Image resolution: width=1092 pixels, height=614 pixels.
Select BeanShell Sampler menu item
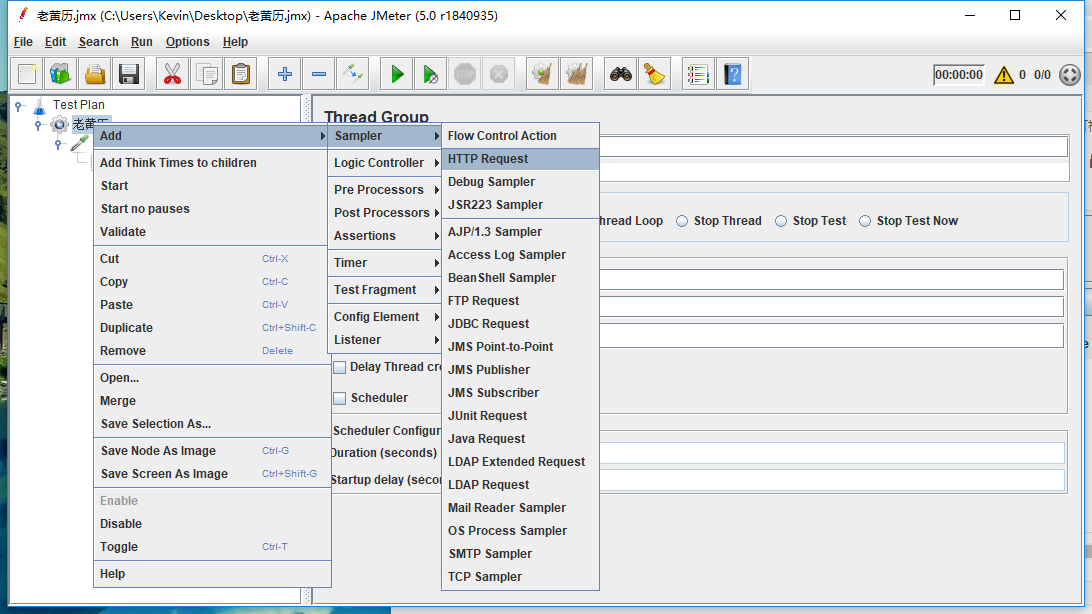coord(520,278)
